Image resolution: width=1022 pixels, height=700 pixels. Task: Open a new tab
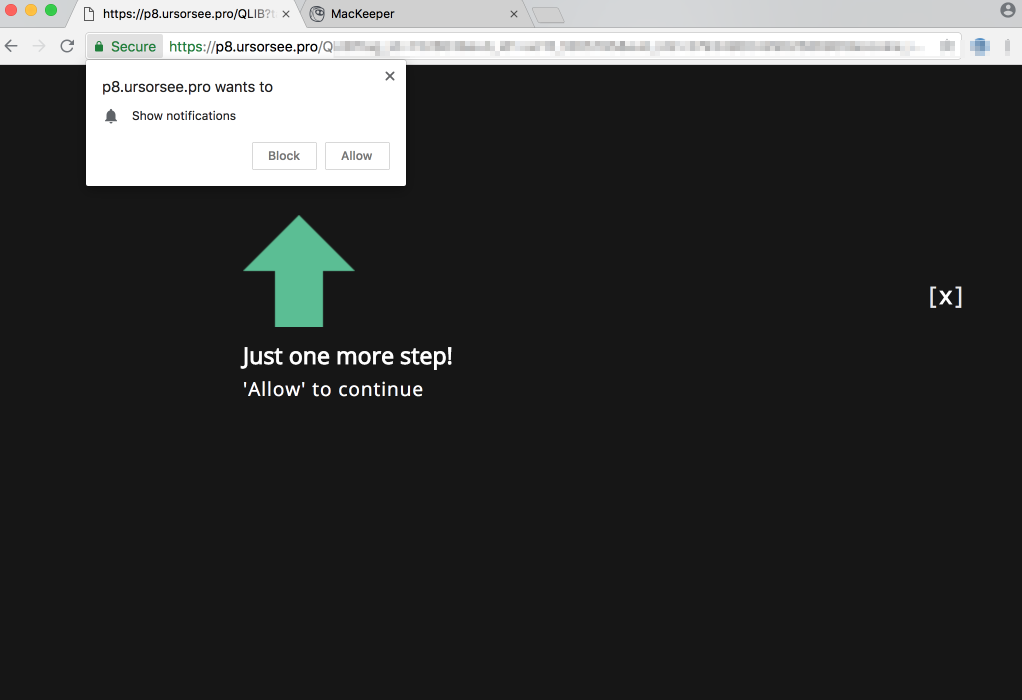coord(548,14)
